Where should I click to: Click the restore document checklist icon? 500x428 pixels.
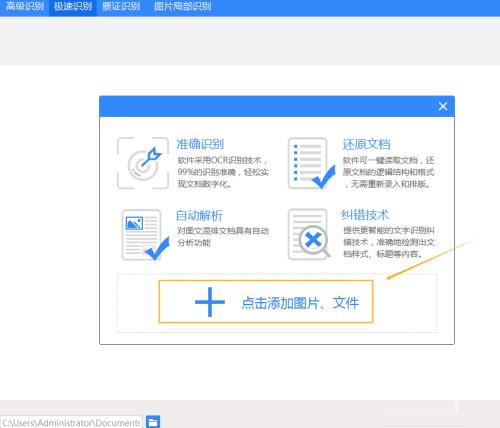[311, 163]
